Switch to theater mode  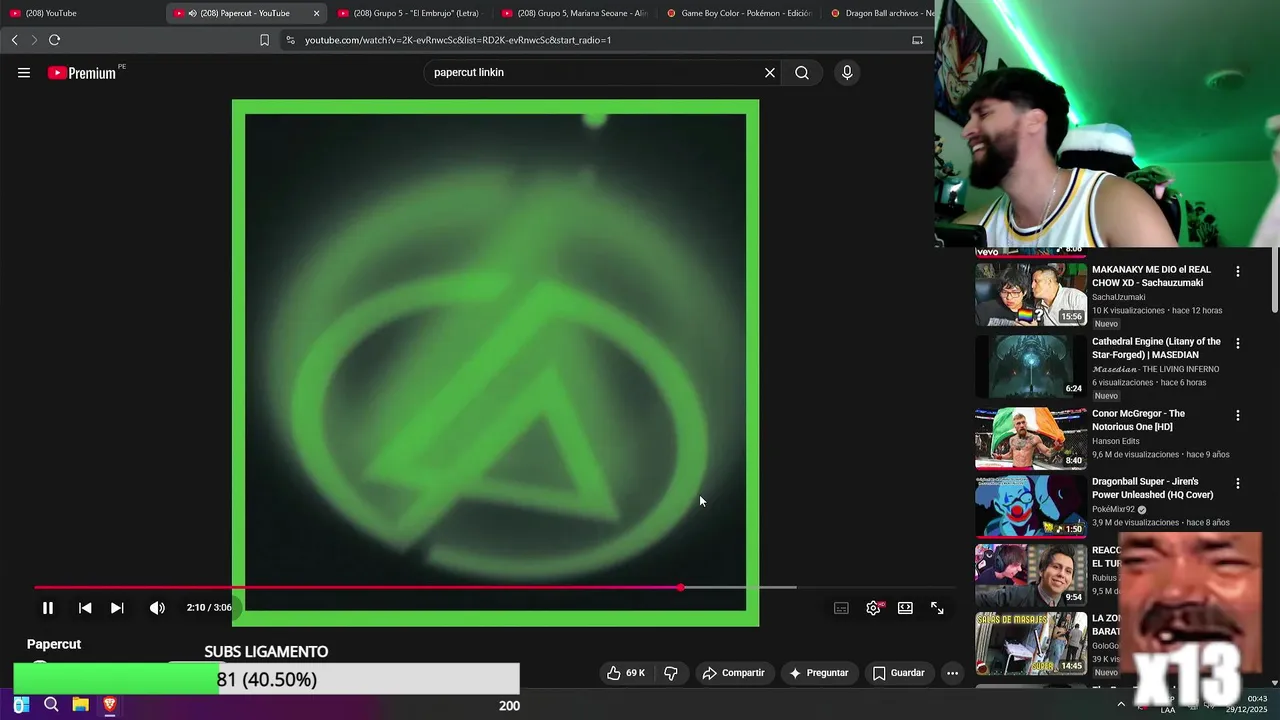coord(905,608)
